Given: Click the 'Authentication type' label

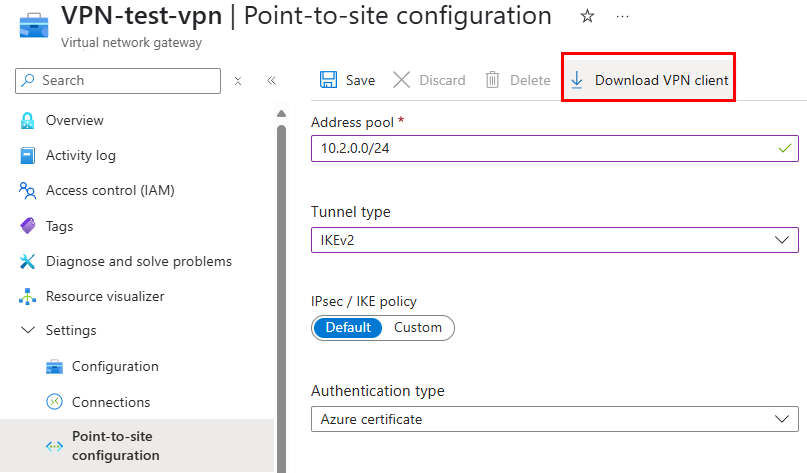Looking at the screenshot, I should [378, 391].
